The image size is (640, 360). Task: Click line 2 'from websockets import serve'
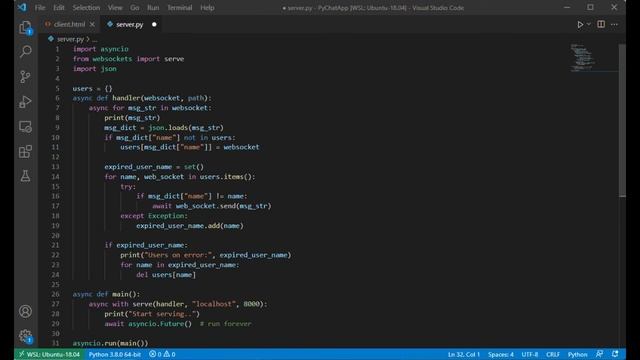coord(128,59)
